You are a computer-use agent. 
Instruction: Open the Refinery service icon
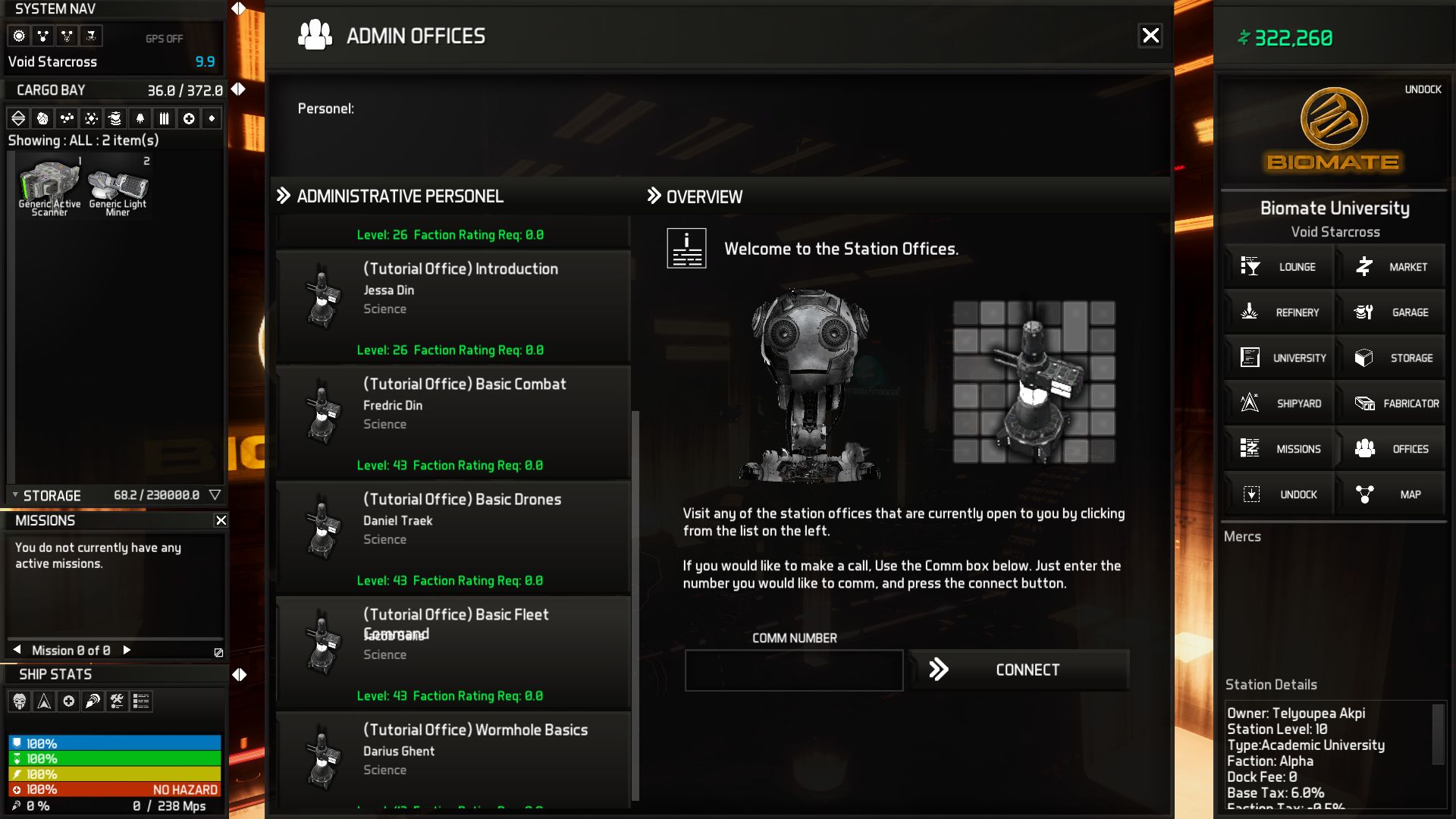click(x=1250, y=312)
